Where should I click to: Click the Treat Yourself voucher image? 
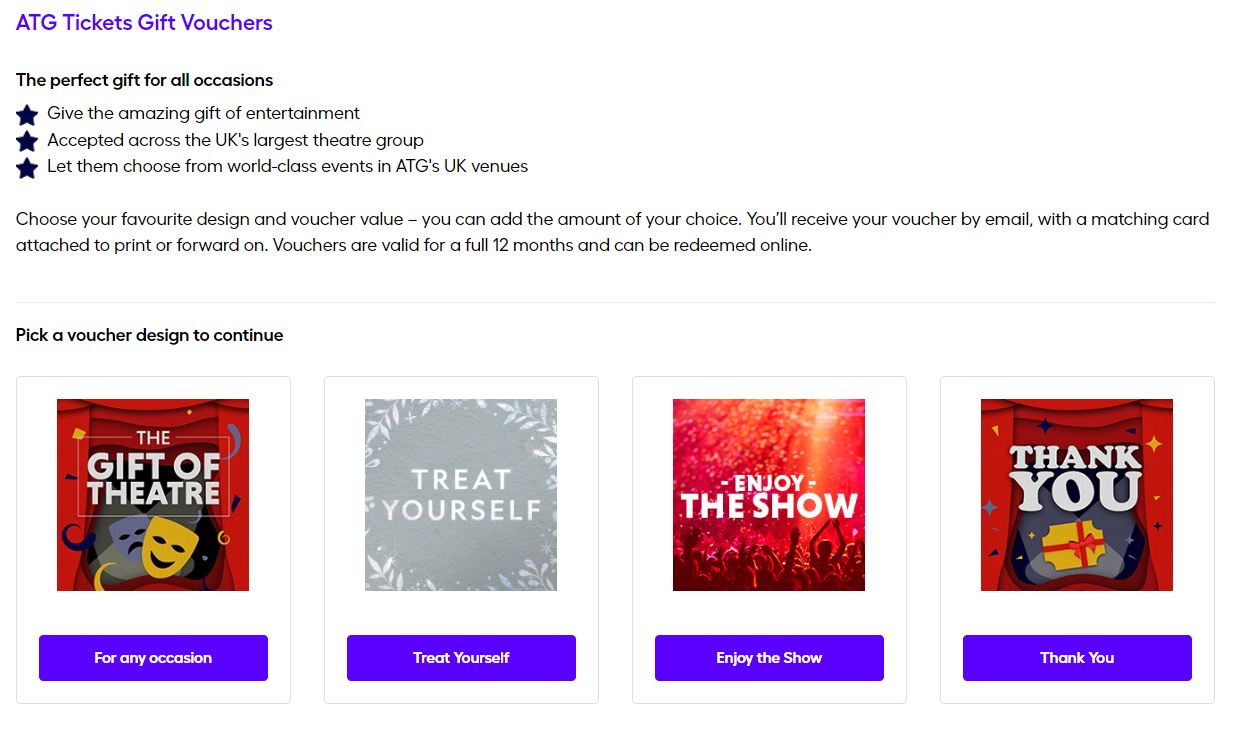[x=460, y=494]
